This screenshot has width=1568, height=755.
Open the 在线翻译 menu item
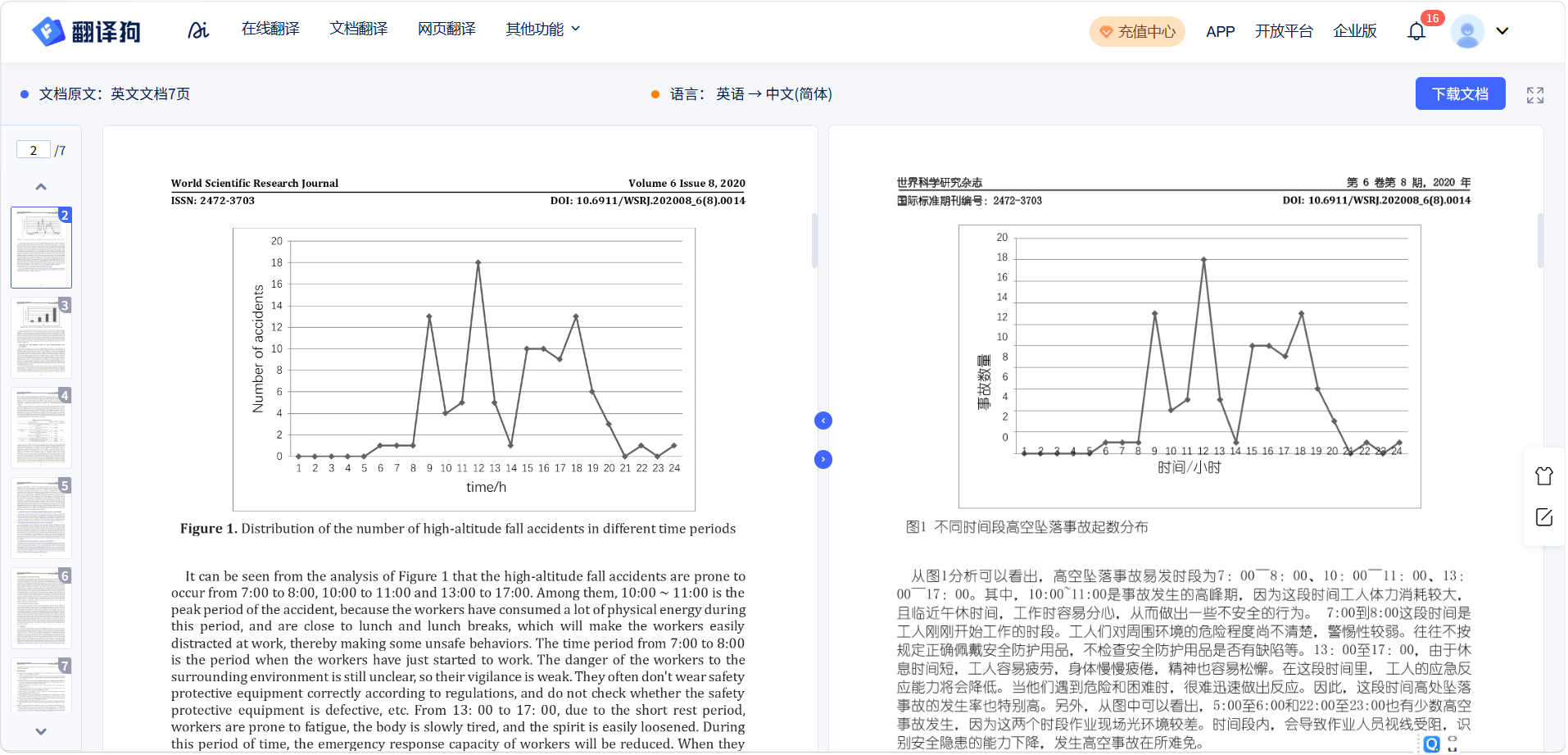coord(270,30)
